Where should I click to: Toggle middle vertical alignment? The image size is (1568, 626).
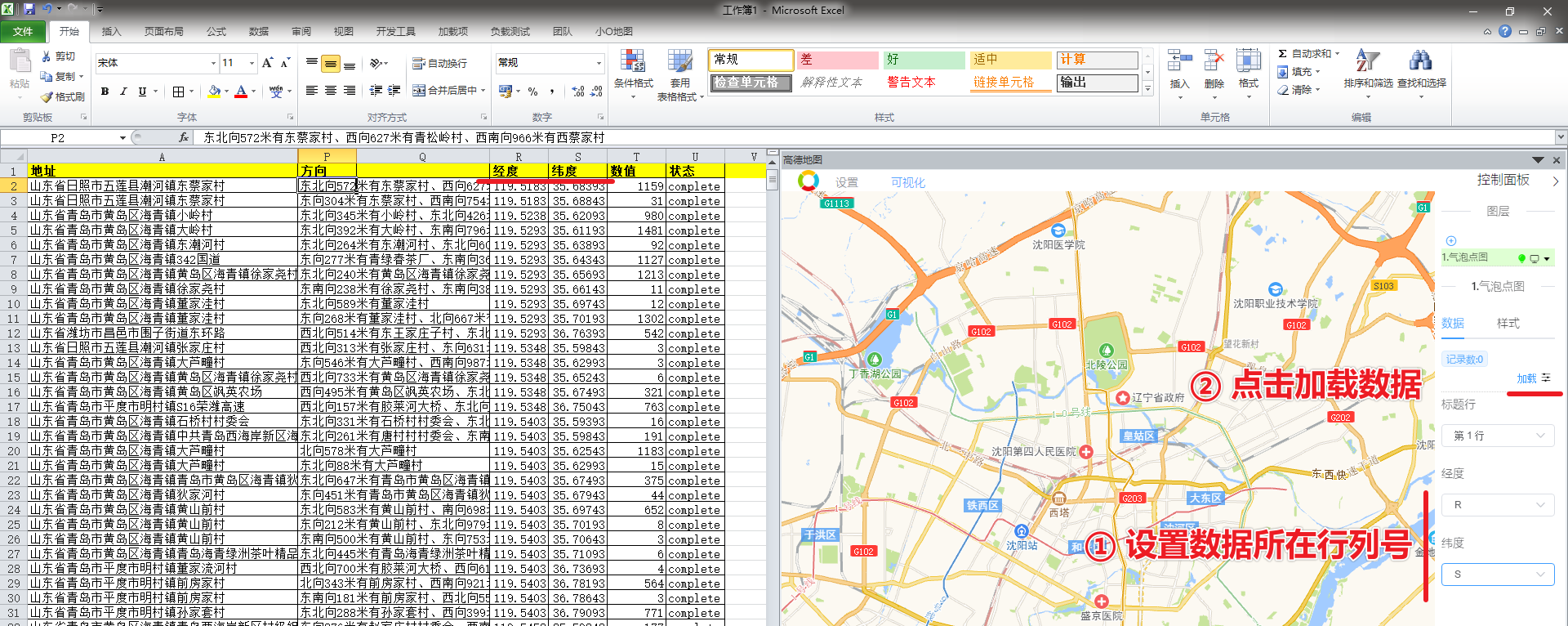(x=331, y=63)
